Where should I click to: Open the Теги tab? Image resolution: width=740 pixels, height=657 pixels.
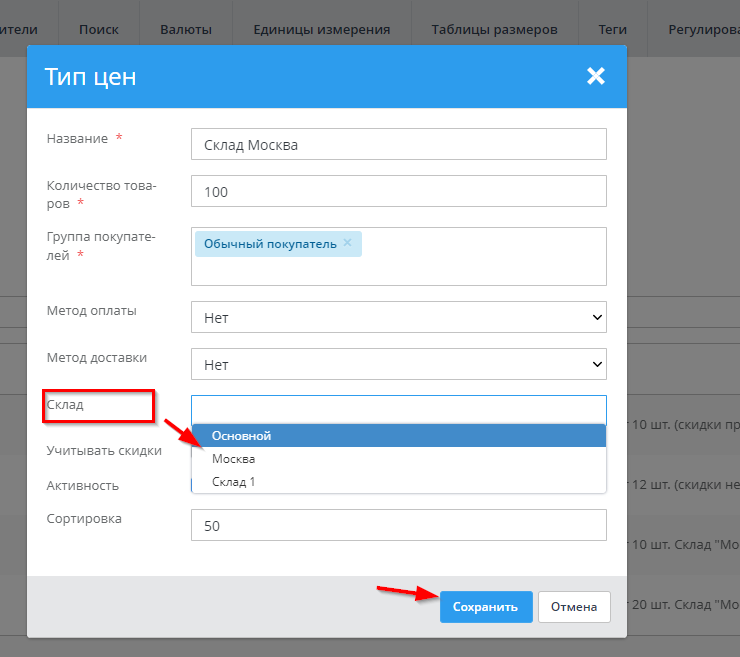coord(612,29)
